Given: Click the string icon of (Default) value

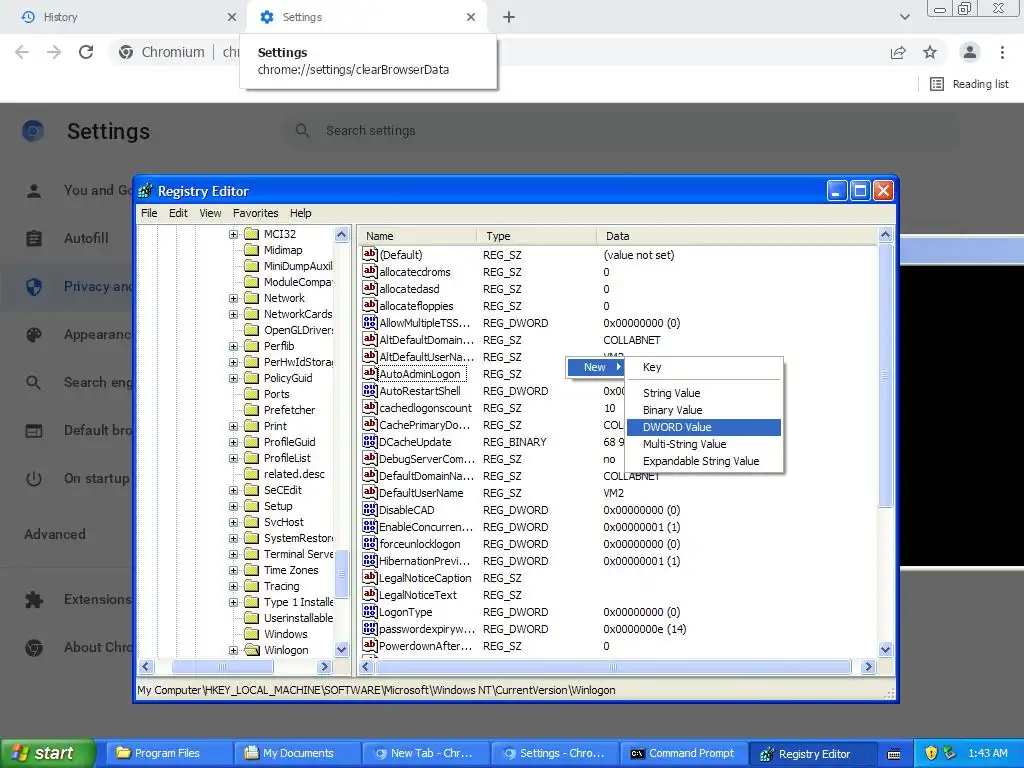Looking at the screenshot, I should pos(370,254).
